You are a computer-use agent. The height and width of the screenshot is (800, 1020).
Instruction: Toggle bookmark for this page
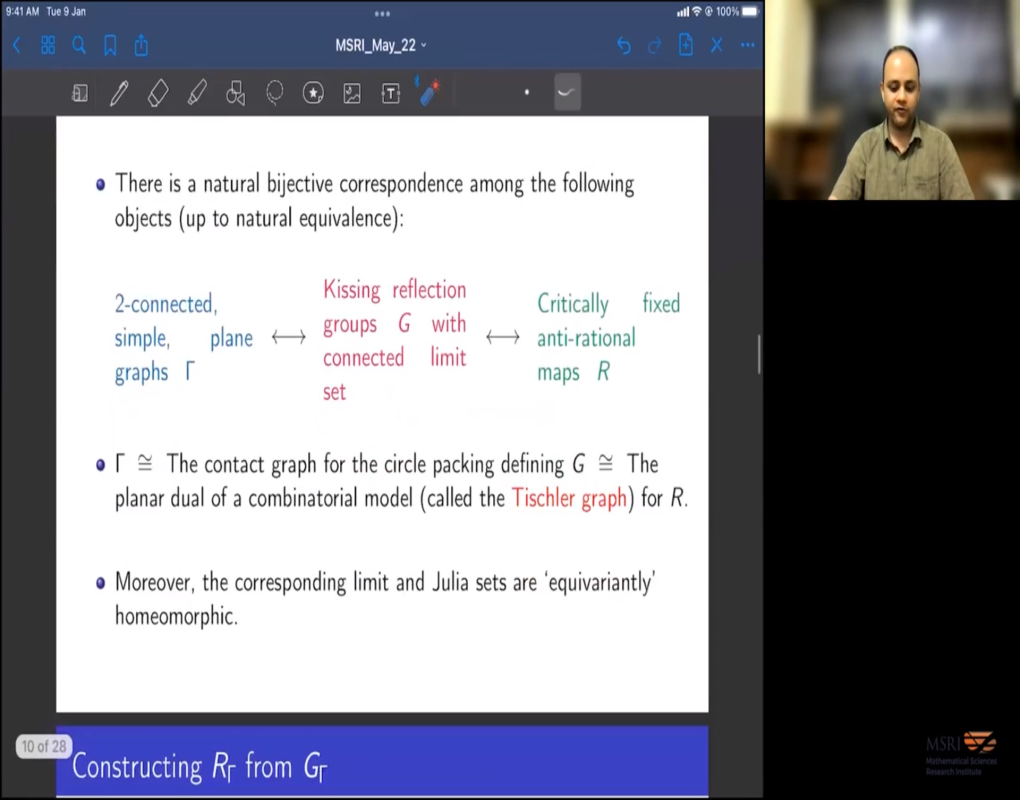(x=110, y=45)
